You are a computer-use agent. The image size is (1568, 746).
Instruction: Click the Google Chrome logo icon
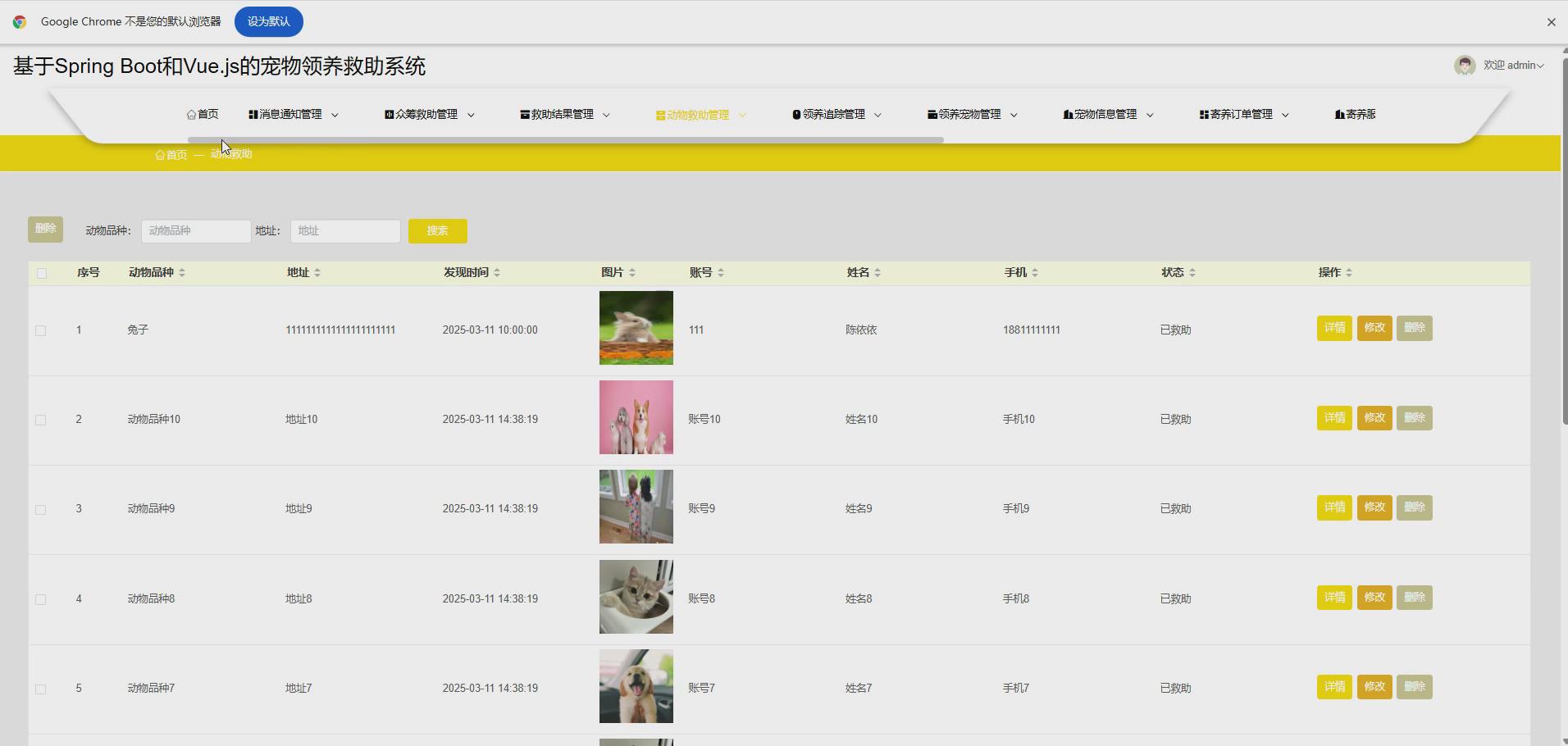pos(20,22)
